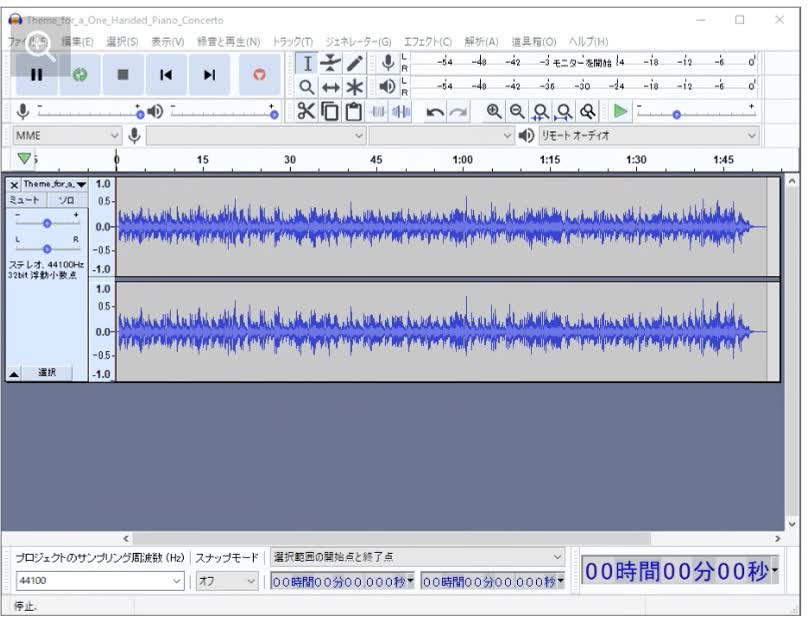Viewport: 808px width, 621px height.
Task: Open the ファイル menu
Action: coord(27,41)
